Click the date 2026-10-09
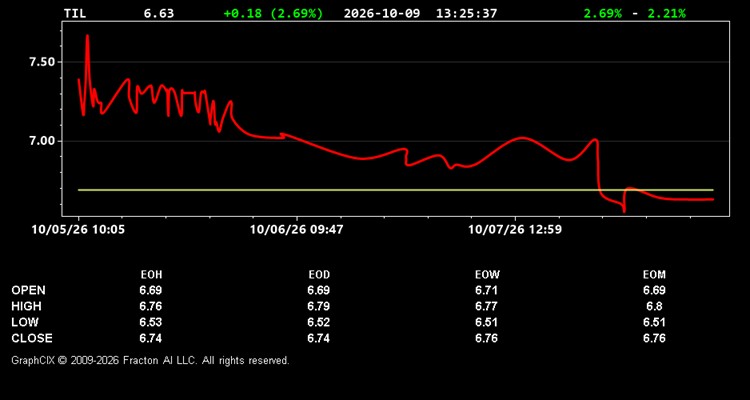750x400 pixels. click(x=382, y=13)
